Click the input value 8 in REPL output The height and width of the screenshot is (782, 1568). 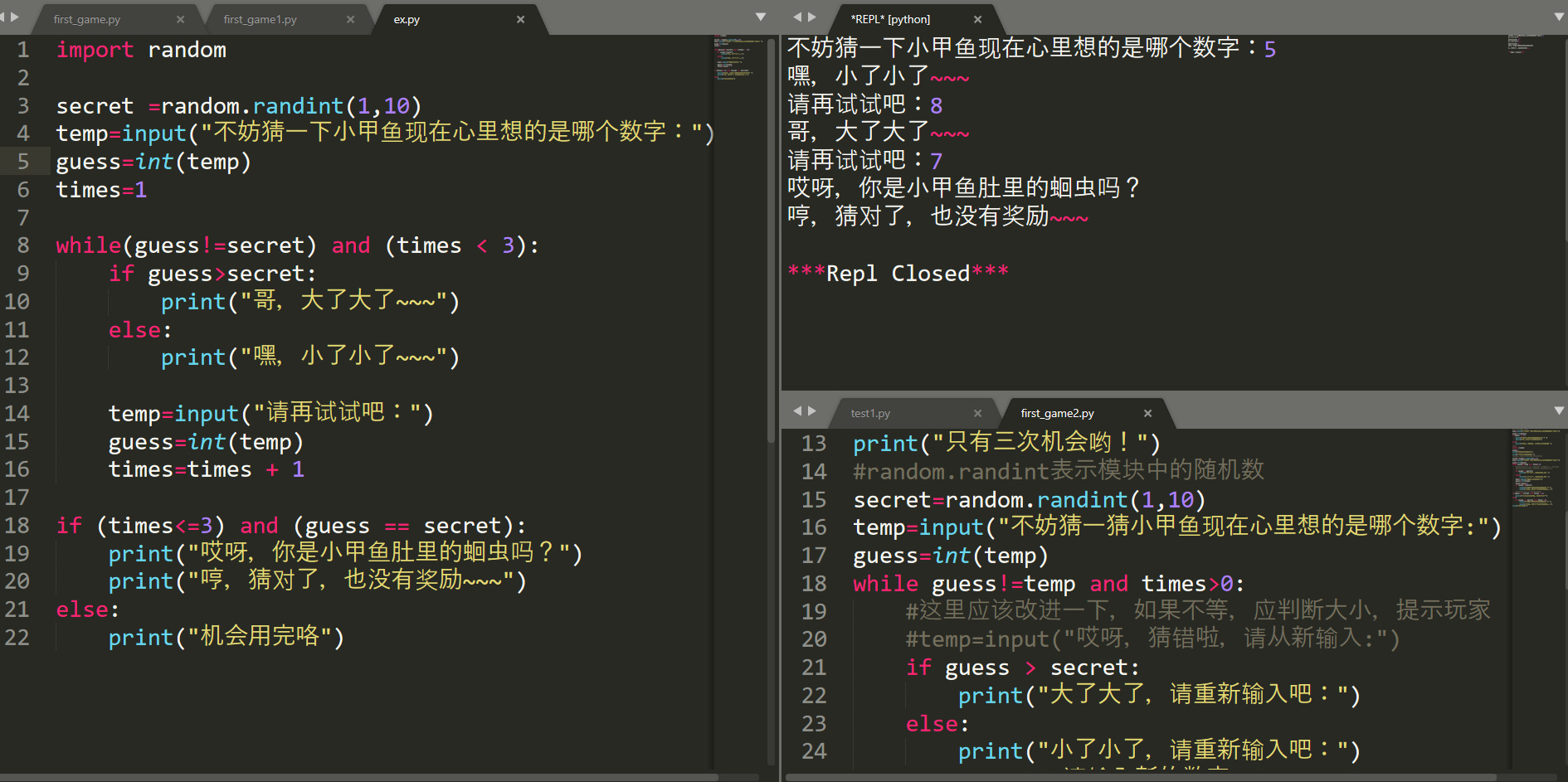pyautogui.click(x=937, y=106)
